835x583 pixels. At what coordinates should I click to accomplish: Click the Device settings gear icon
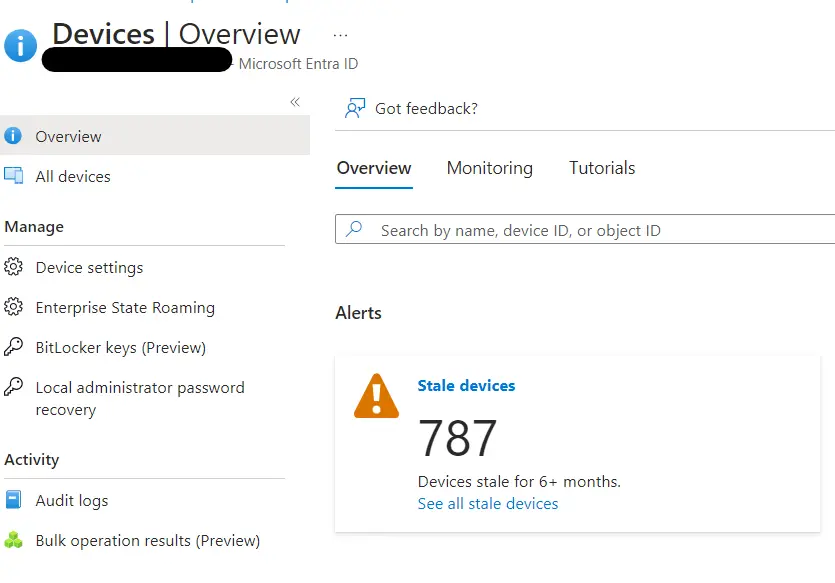pos(14,267)
